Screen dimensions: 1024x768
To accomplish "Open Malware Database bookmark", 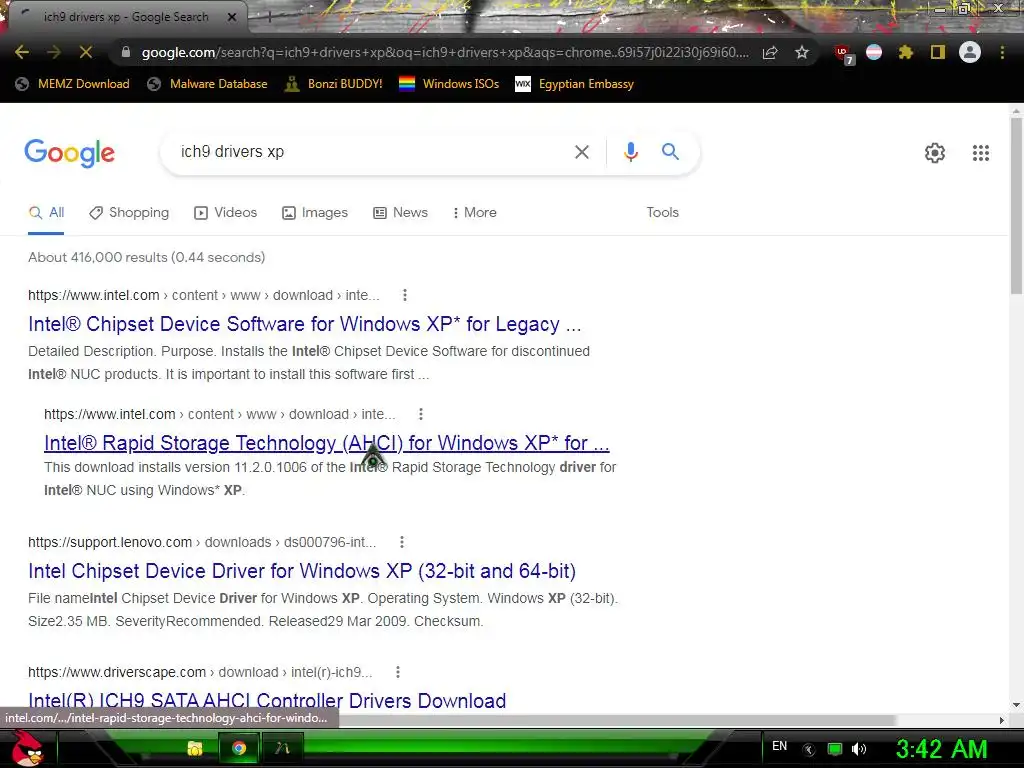I will (x=207, y=84).
